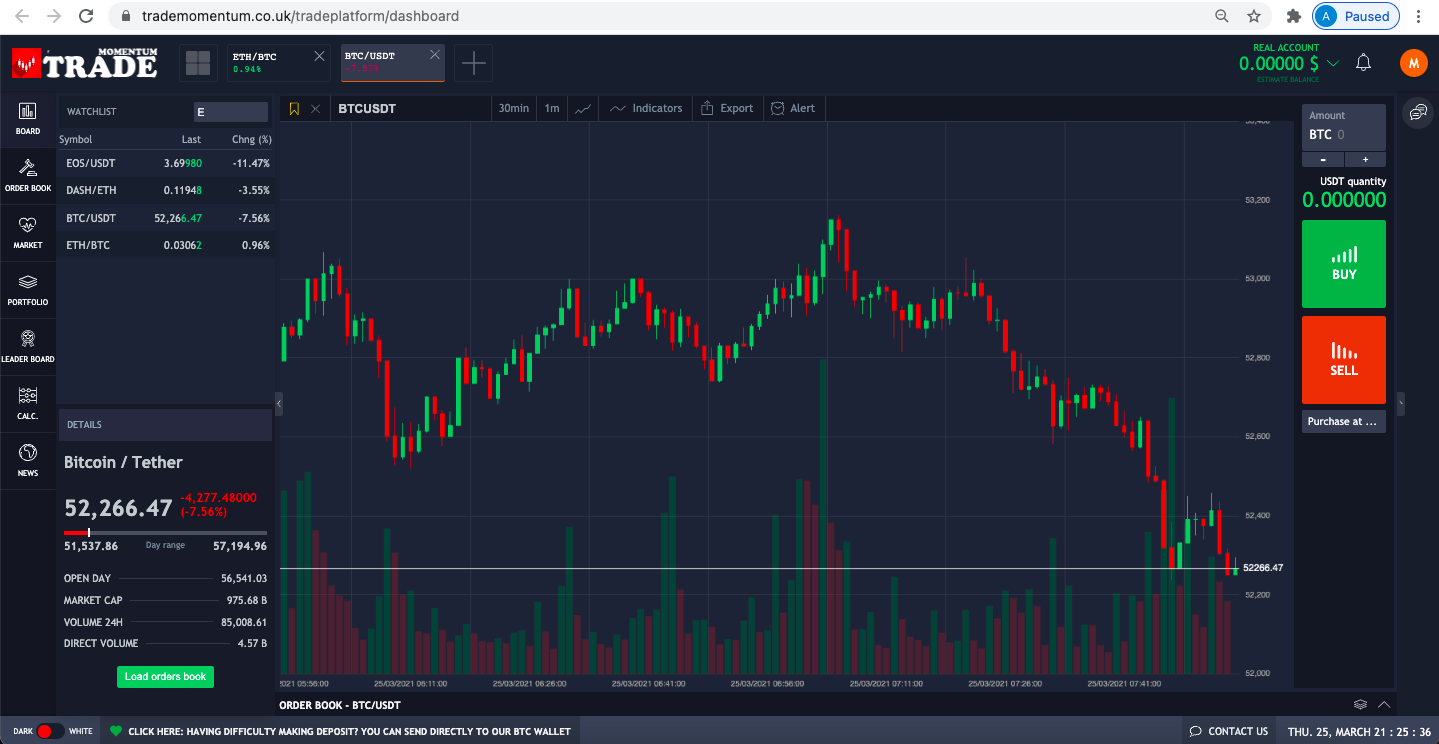Bookmark page with browser star
The image size is (1439, 744).
point(1253,16)
